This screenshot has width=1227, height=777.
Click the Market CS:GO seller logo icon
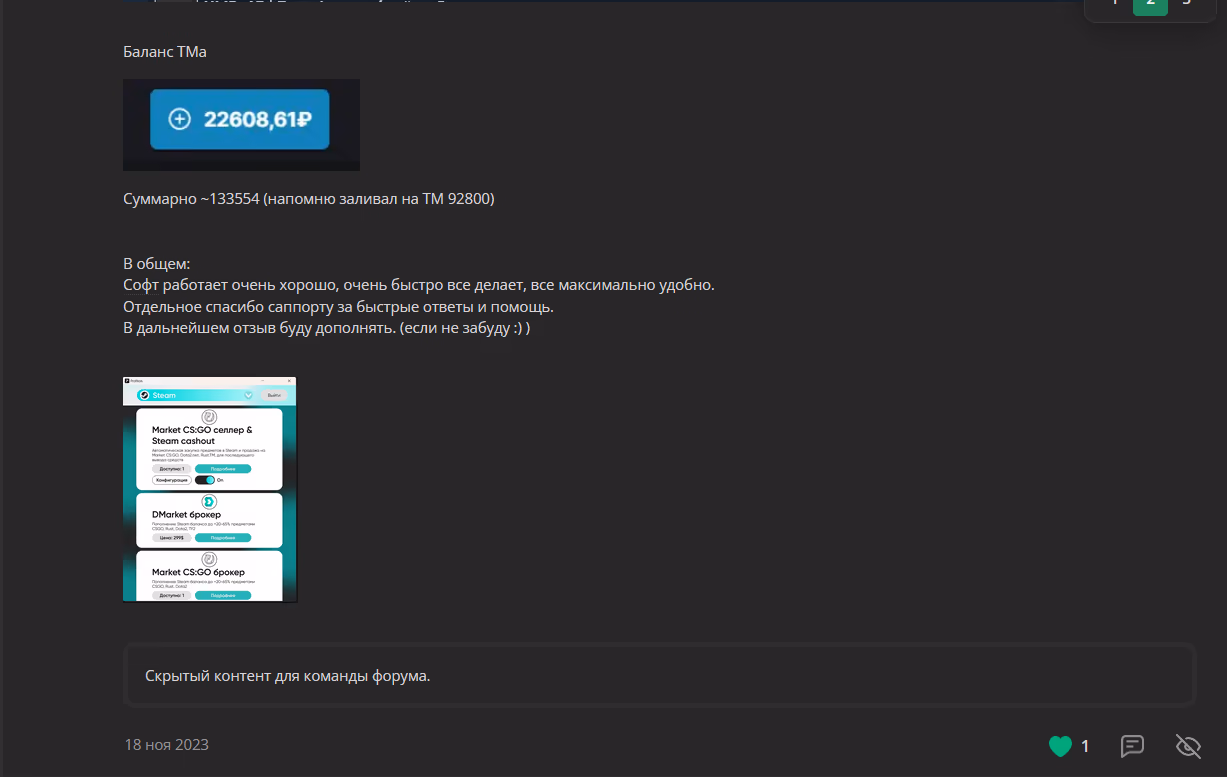point(209,417)
